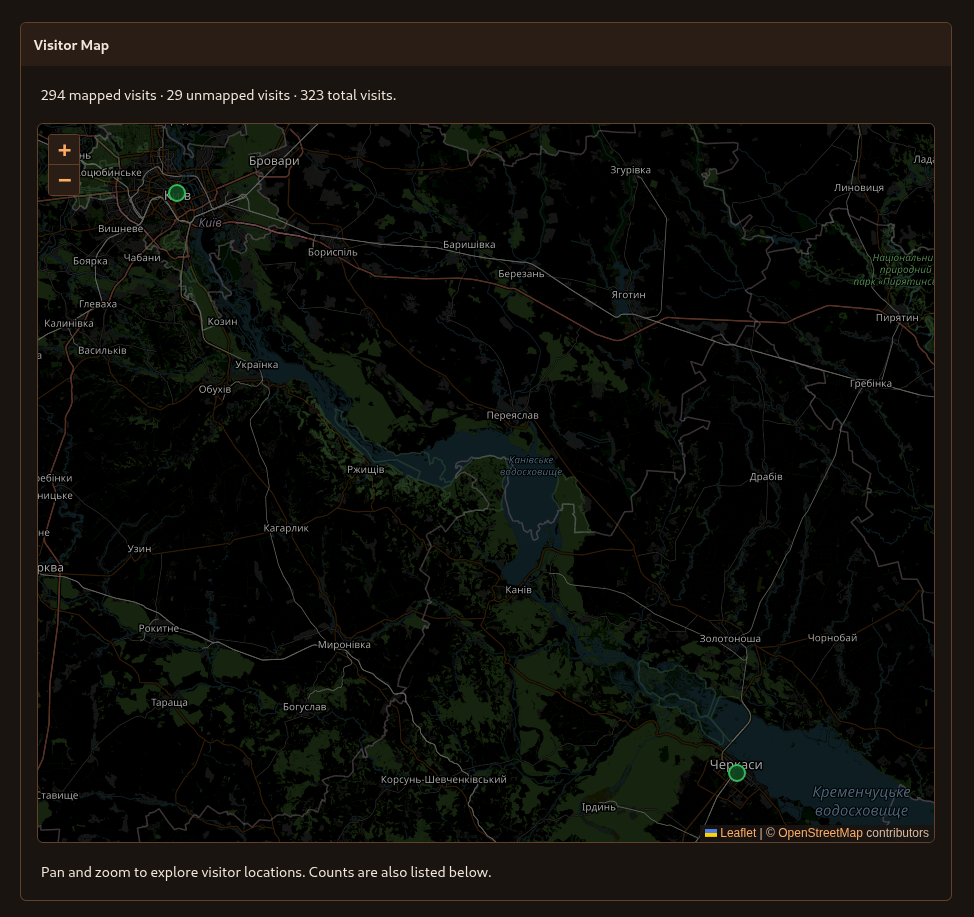This screenshot has height=917, width=974.
Task: Click the Канів town label
Action: [519, 590]
